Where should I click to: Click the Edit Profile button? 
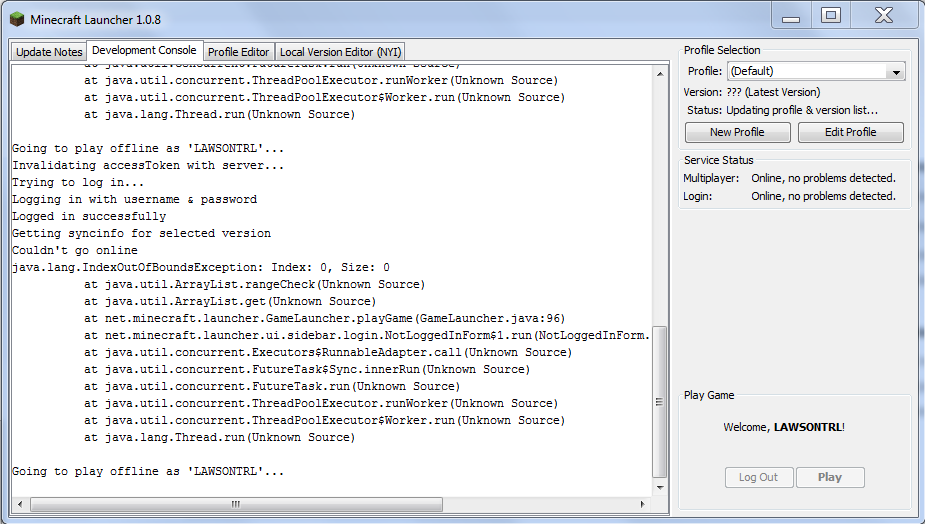[851, 132]
